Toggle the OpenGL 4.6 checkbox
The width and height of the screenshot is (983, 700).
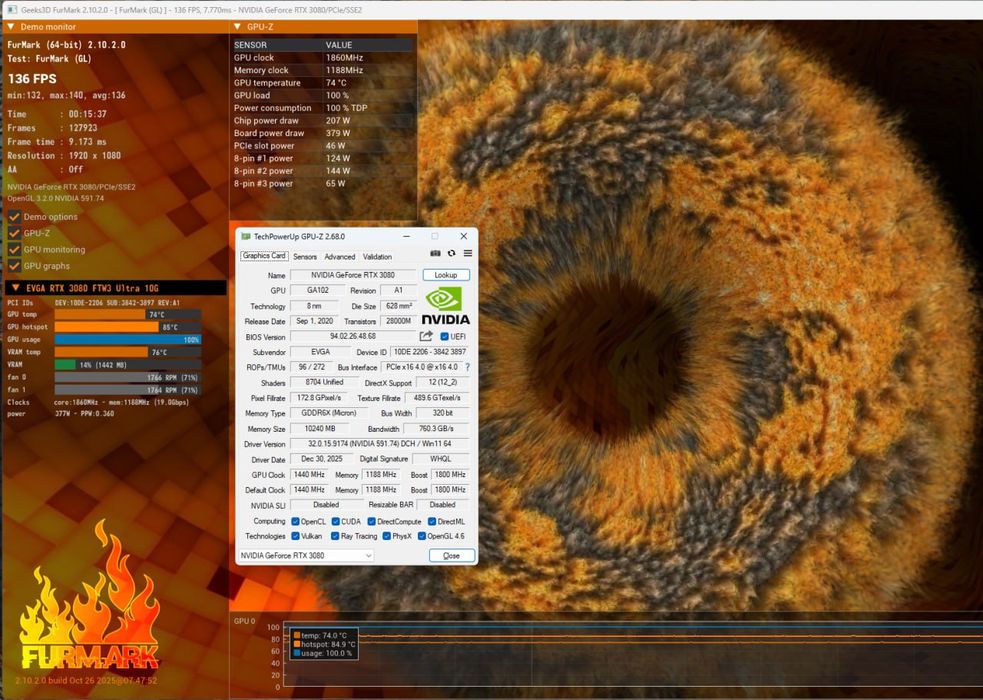tap(422, 536)
